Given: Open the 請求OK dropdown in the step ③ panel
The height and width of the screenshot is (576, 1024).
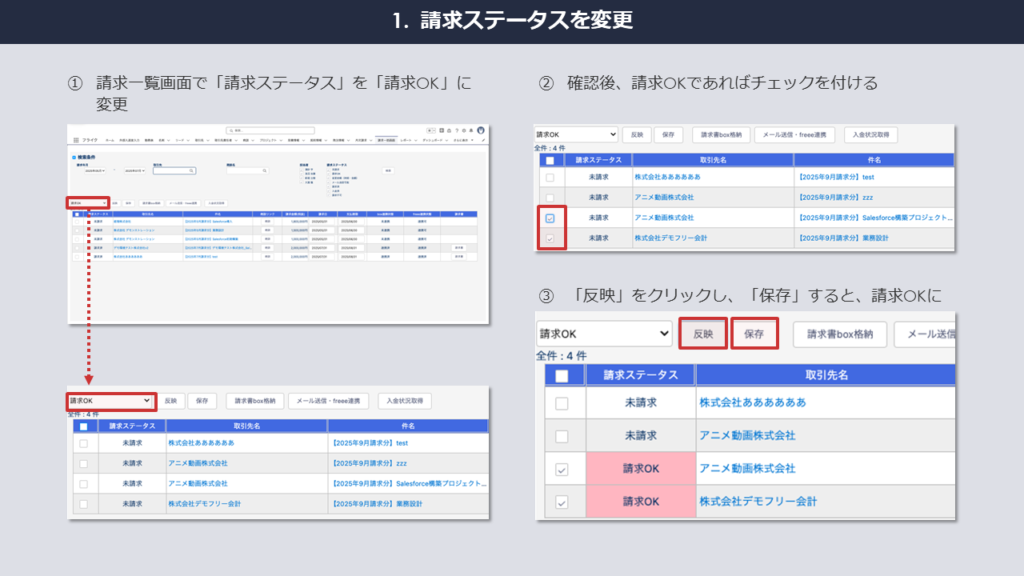Looking at the screenshot, I should click(x=604, y=334).
